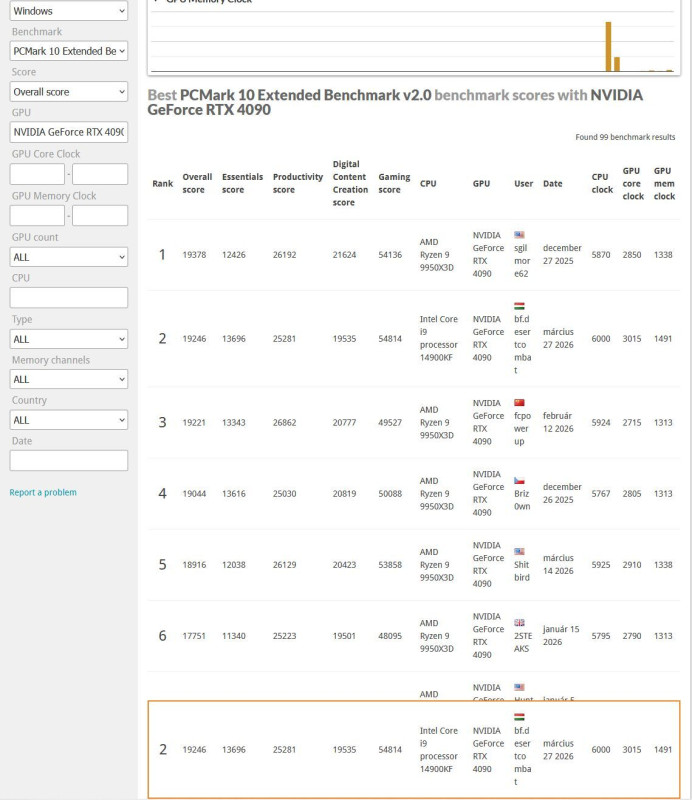Focus the GPU filter field with NVIDIA GeForce RTX 4090
The image size is (692, 800).
point(68,132)
